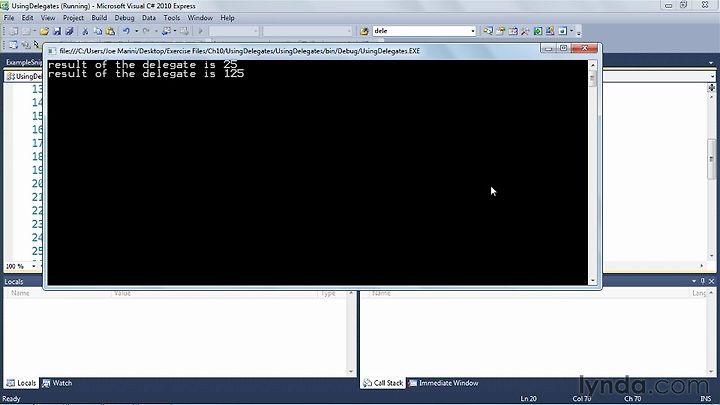720x405 pixels.
Task: Select the ExampleSnippets document tab
Action: (x=24, y=62)
